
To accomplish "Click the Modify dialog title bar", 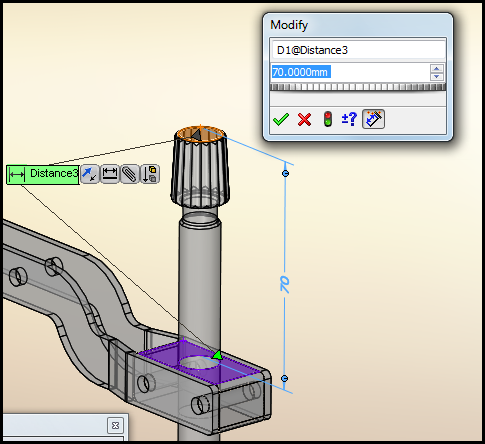I will tap(358, 25).
